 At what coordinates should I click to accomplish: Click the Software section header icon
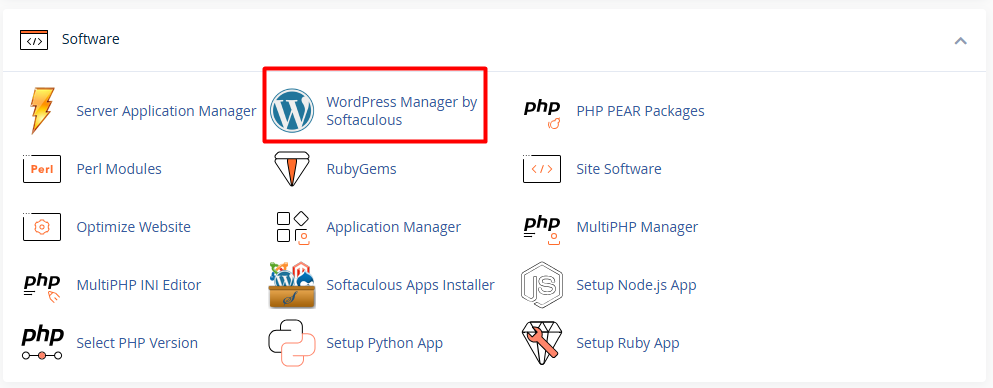tap(34, 39)
